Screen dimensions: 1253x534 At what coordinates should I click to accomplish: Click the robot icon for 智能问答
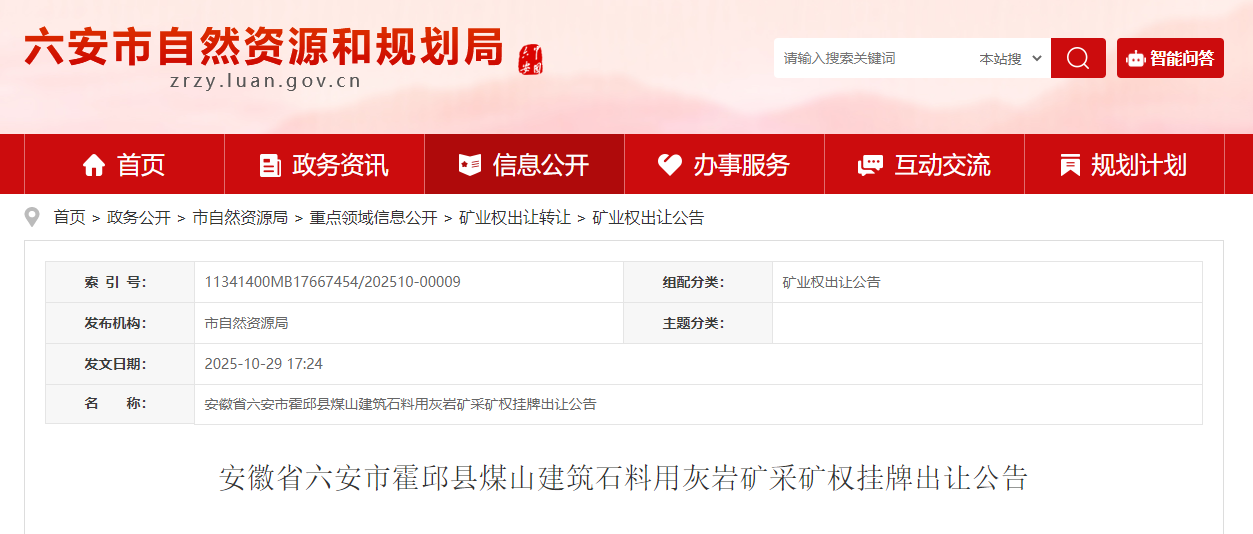(1135, 59)
